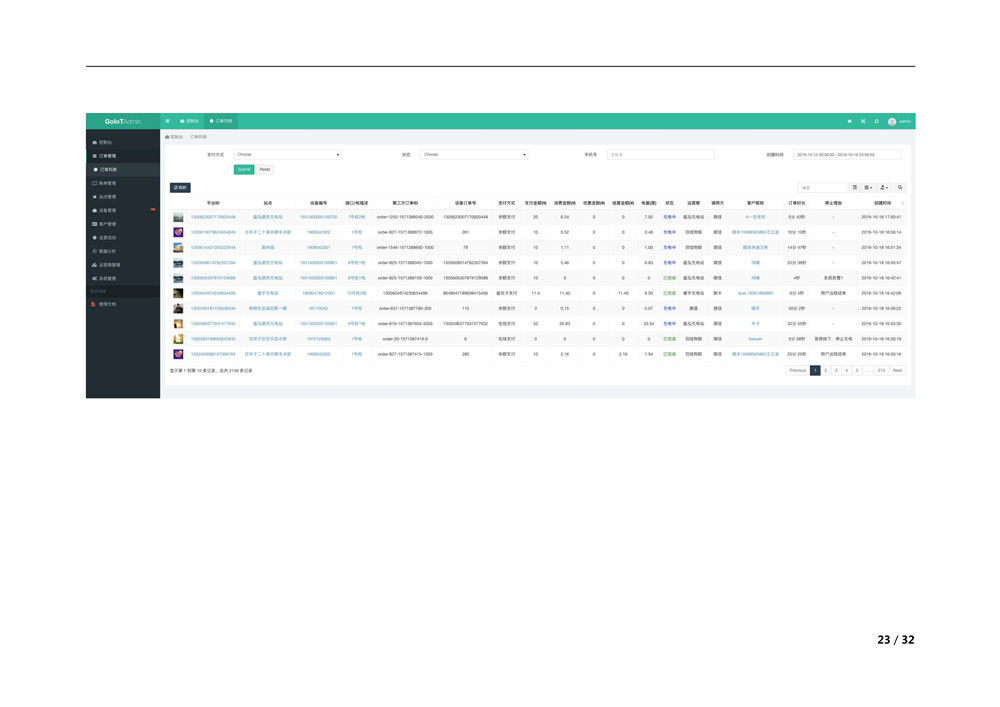The width and height of the screenshot is (1000, 707).
Task: Click the table view toggle icon
Action: click(854, 187)
